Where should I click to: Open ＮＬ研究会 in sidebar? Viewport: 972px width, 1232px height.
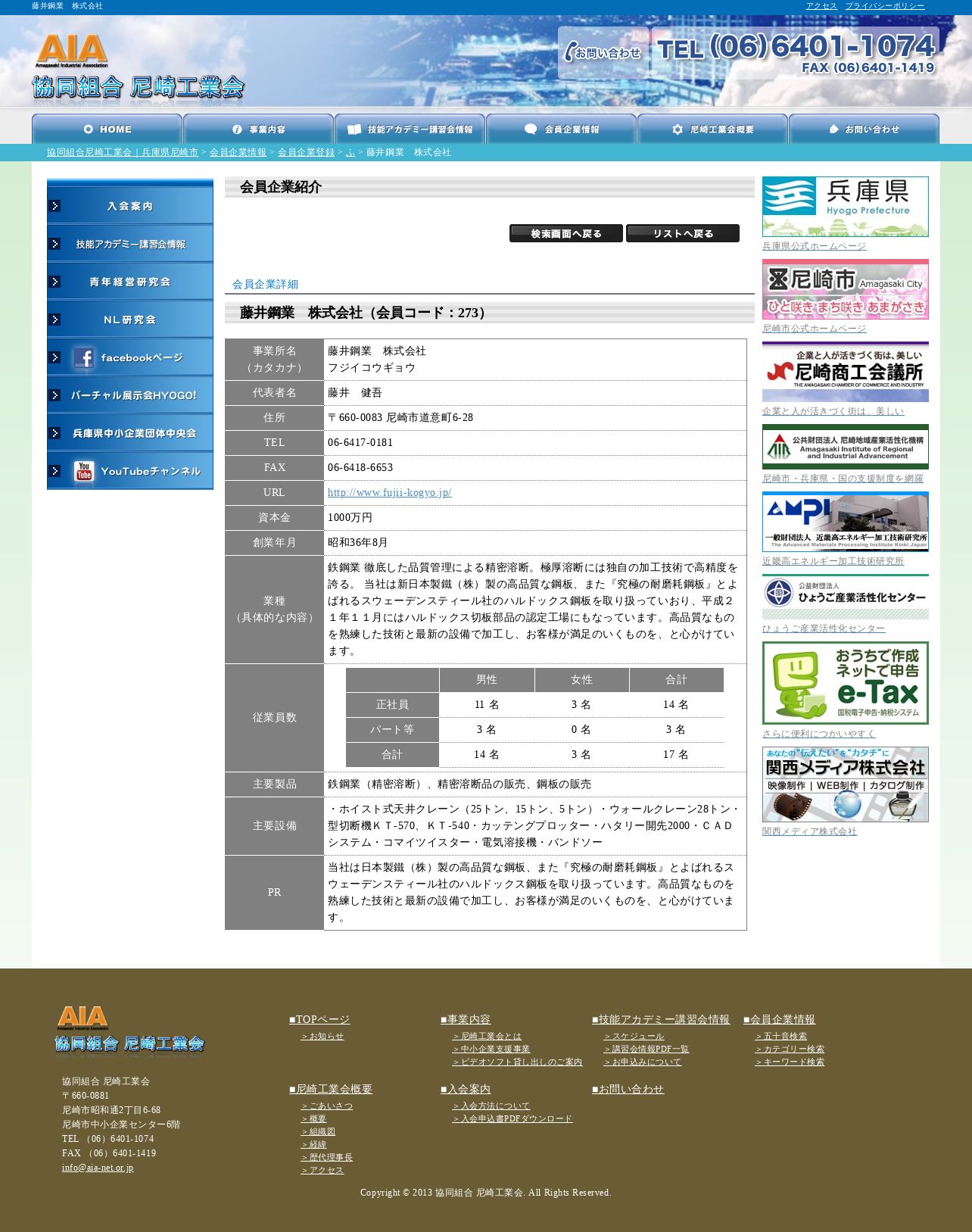click(130, 320)
